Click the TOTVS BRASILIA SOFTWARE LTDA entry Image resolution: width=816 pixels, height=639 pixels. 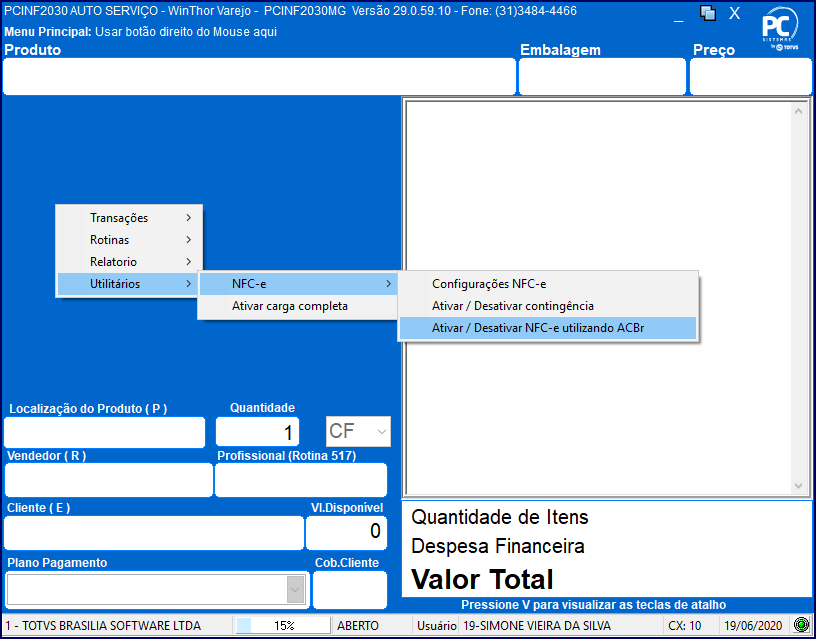coord(104,625)
